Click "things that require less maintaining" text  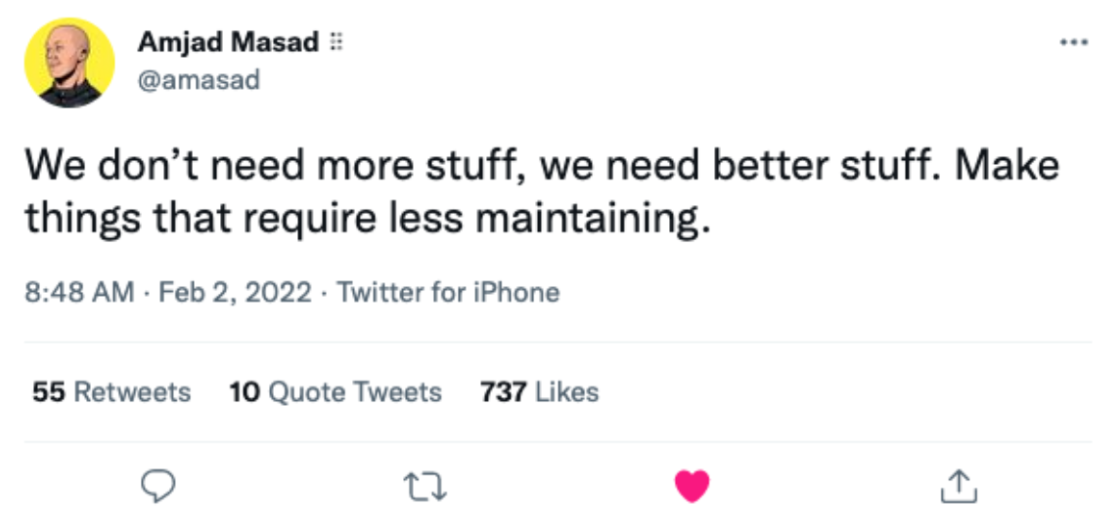[366, 218]
